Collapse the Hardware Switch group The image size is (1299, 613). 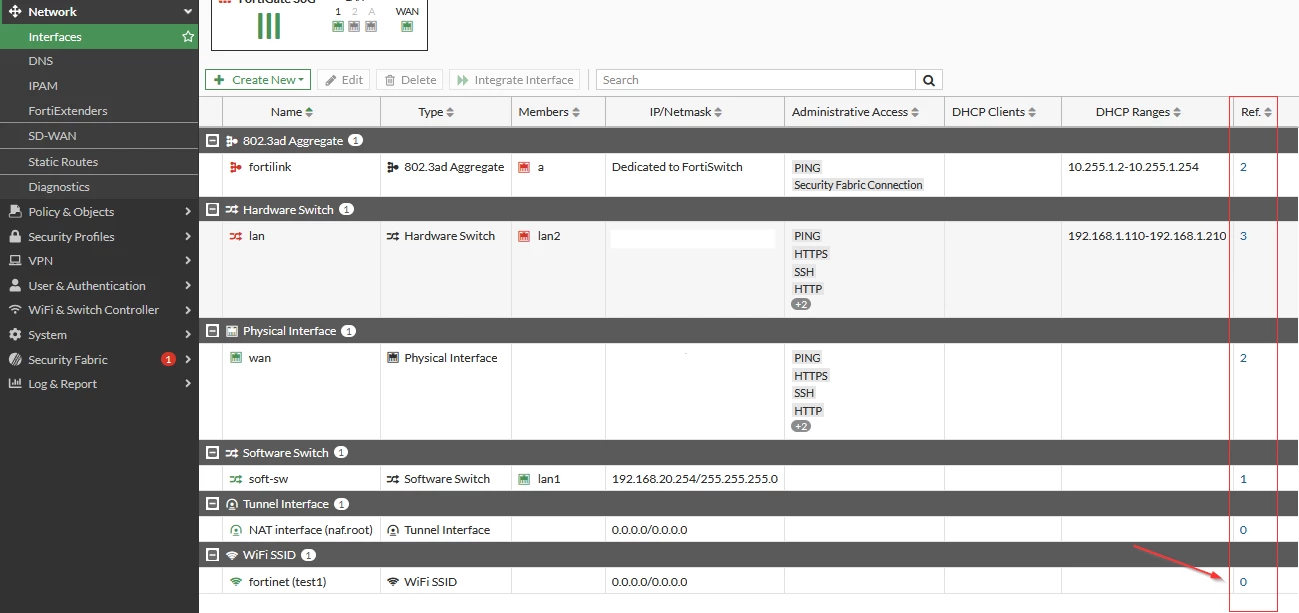point(212,210)
